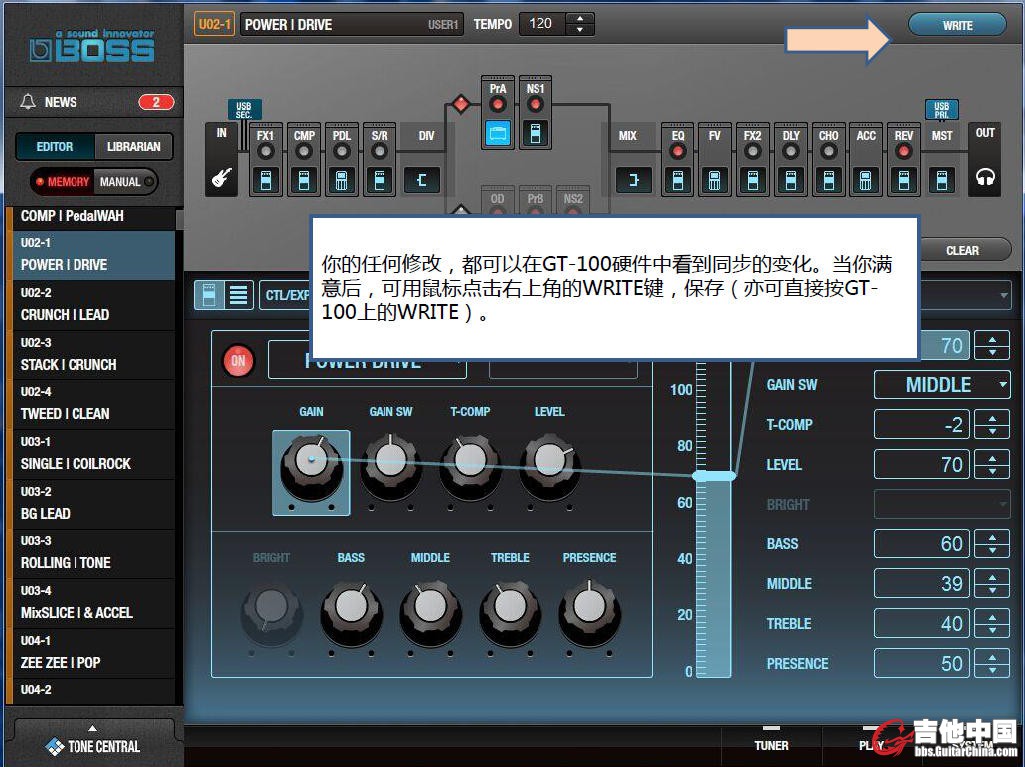This screenshot has height=767, width=1025.
Task: Switch to the LIBRARIAN tab
Action: point(134,147)
